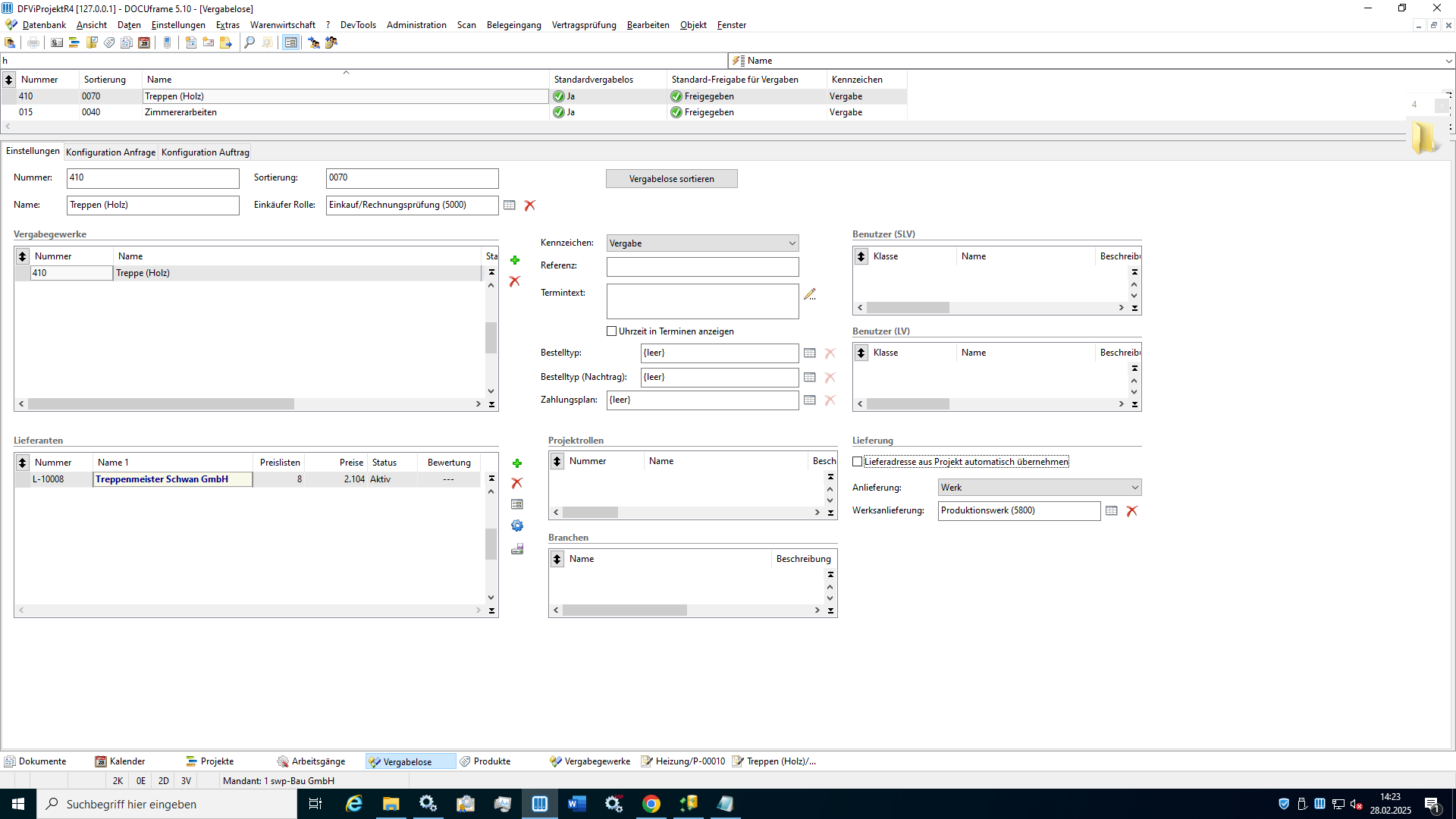Screen dimensions: 1456x819
Task: Switch to Konfiguration Anfrage tab
Action: click(x=111, y=152)
